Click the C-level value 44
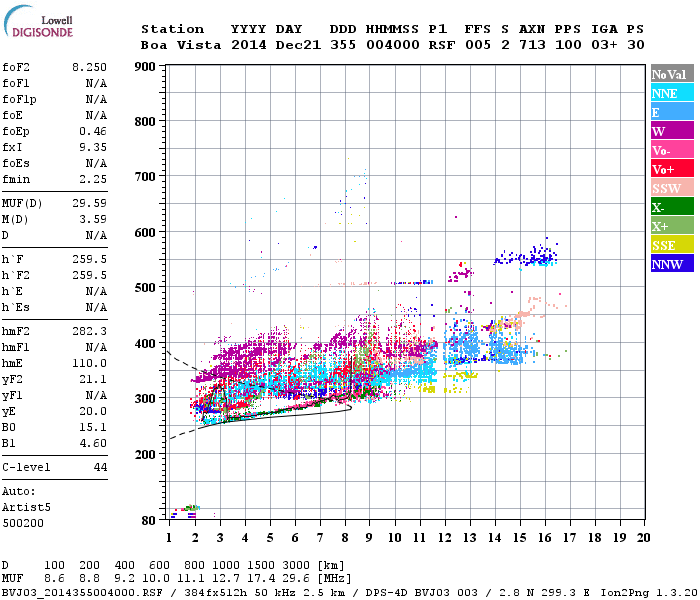This screenshot has height=600, width=700. click(100, 467)
